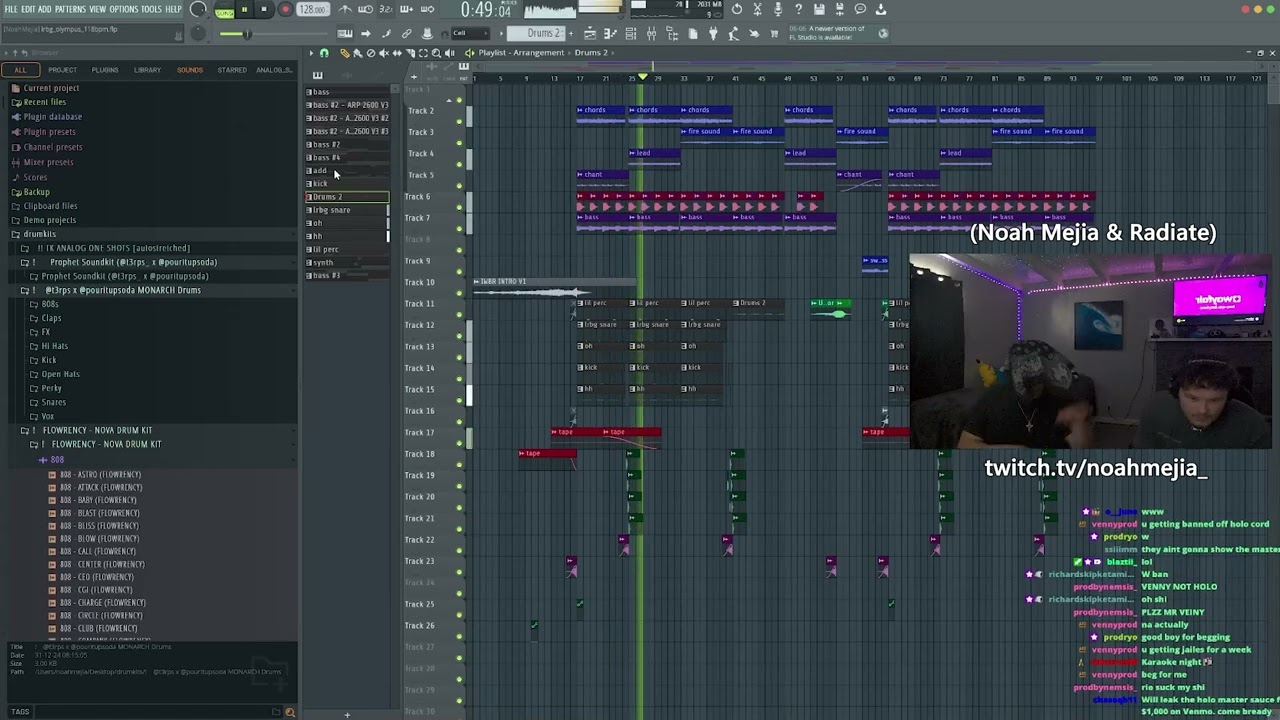This screenshot has width=1280, height=720.
Task: Click the piano roll keyboard icon
Action: (609, 33)
